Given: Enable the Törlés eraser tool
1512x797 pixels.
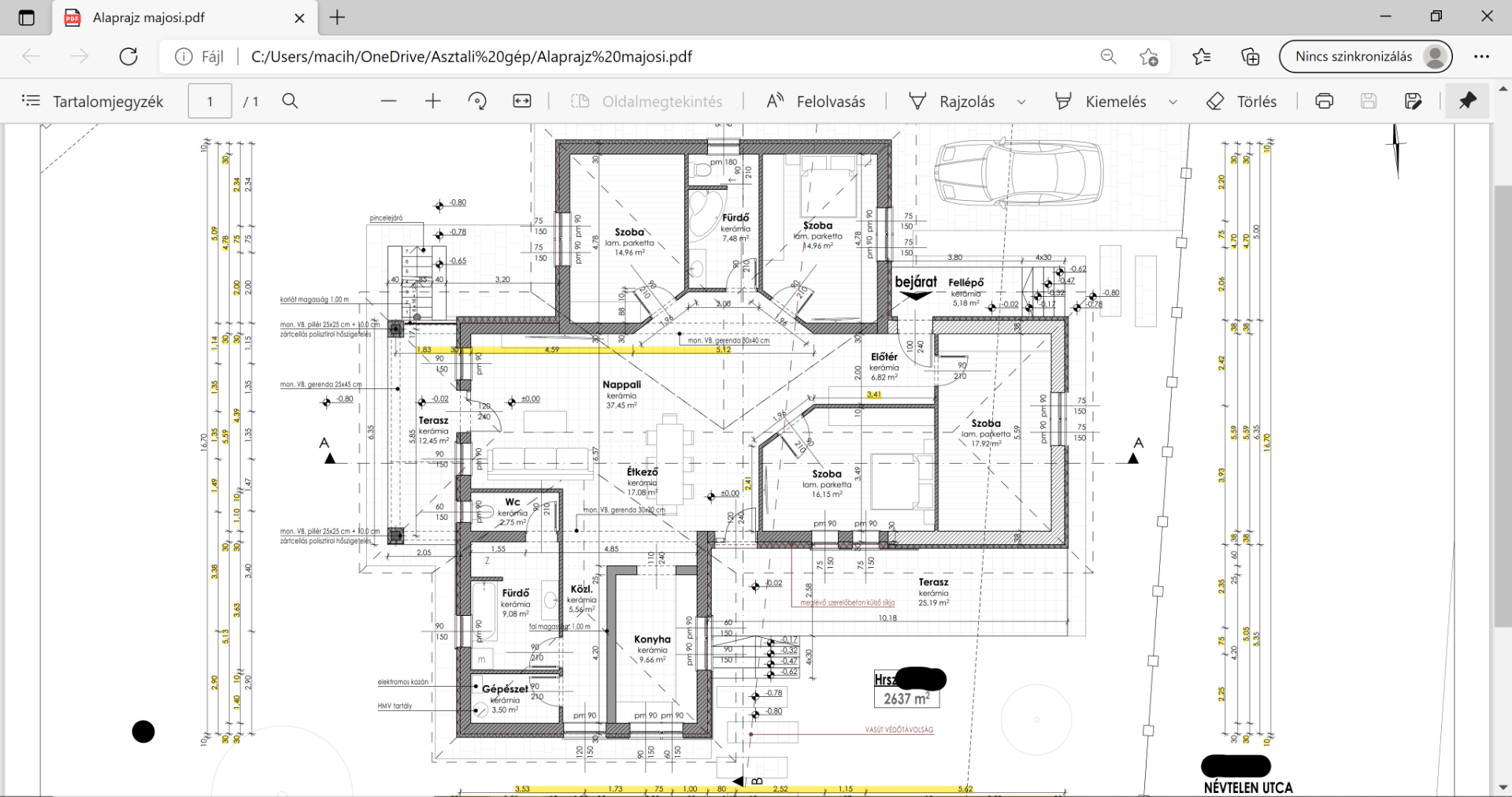Looking at the screenshot, I should 1242,102.
